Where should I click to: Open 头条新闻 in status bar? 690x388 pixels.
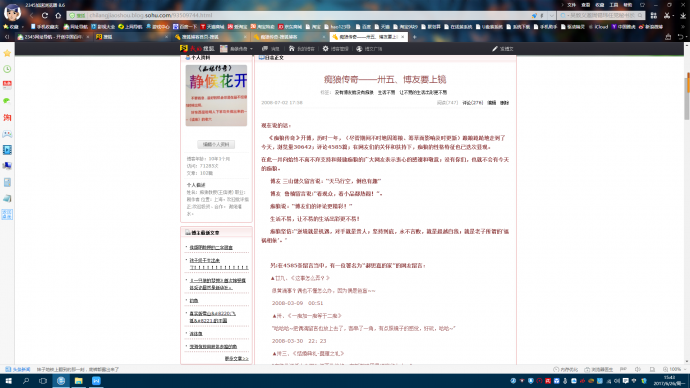pyautogui.click(x=18, y=370)
